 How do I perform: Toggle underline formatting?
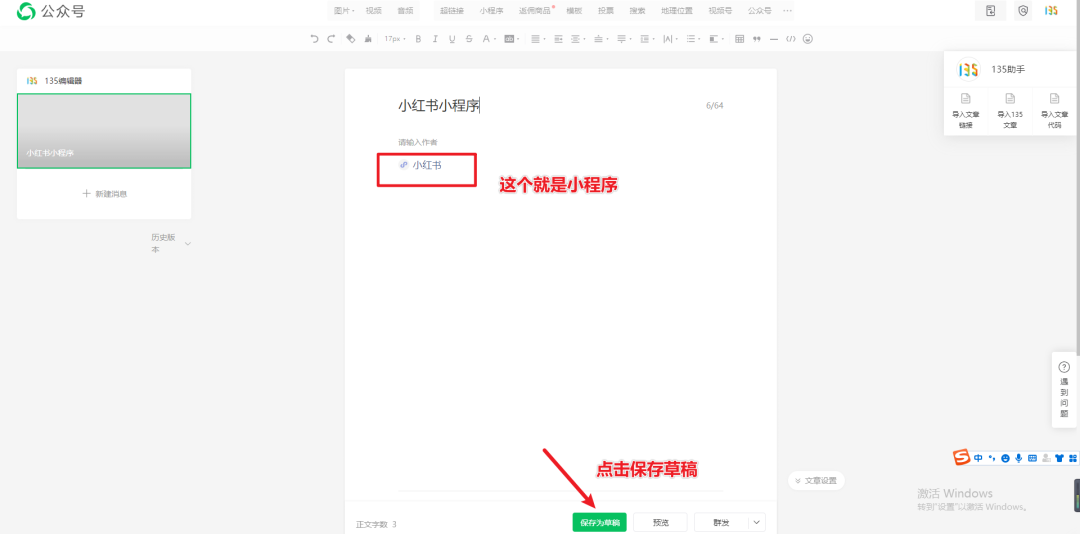coord(452,39)
